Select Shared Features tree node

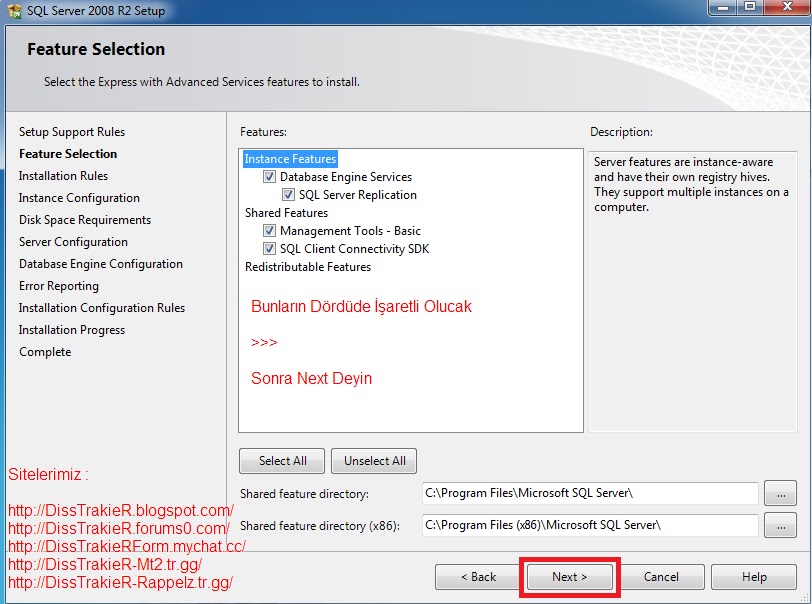point(286,213)
